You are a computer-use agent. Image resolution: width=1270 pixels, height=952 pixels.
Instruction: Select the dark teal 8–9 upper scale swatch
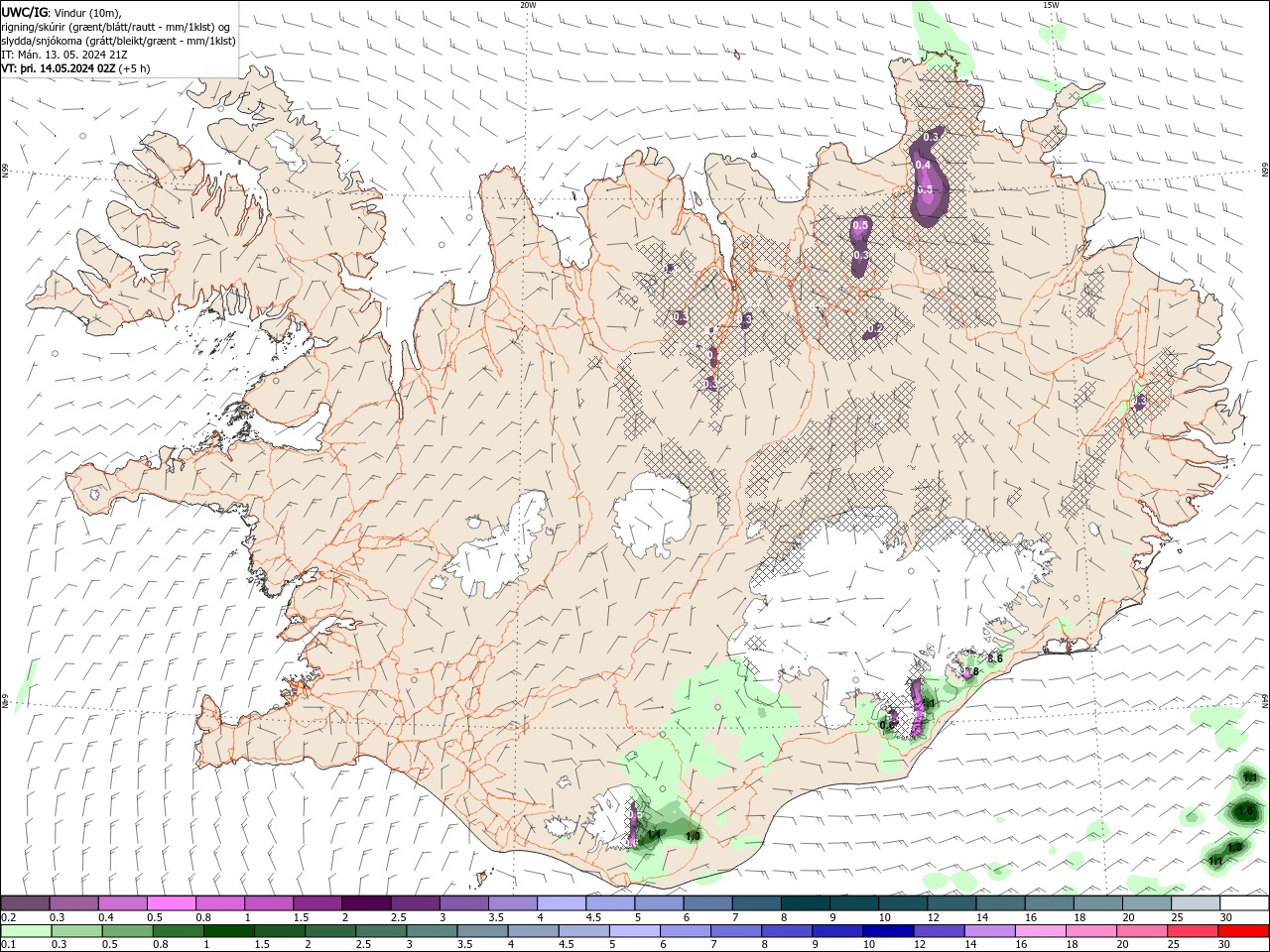point(805,902)
